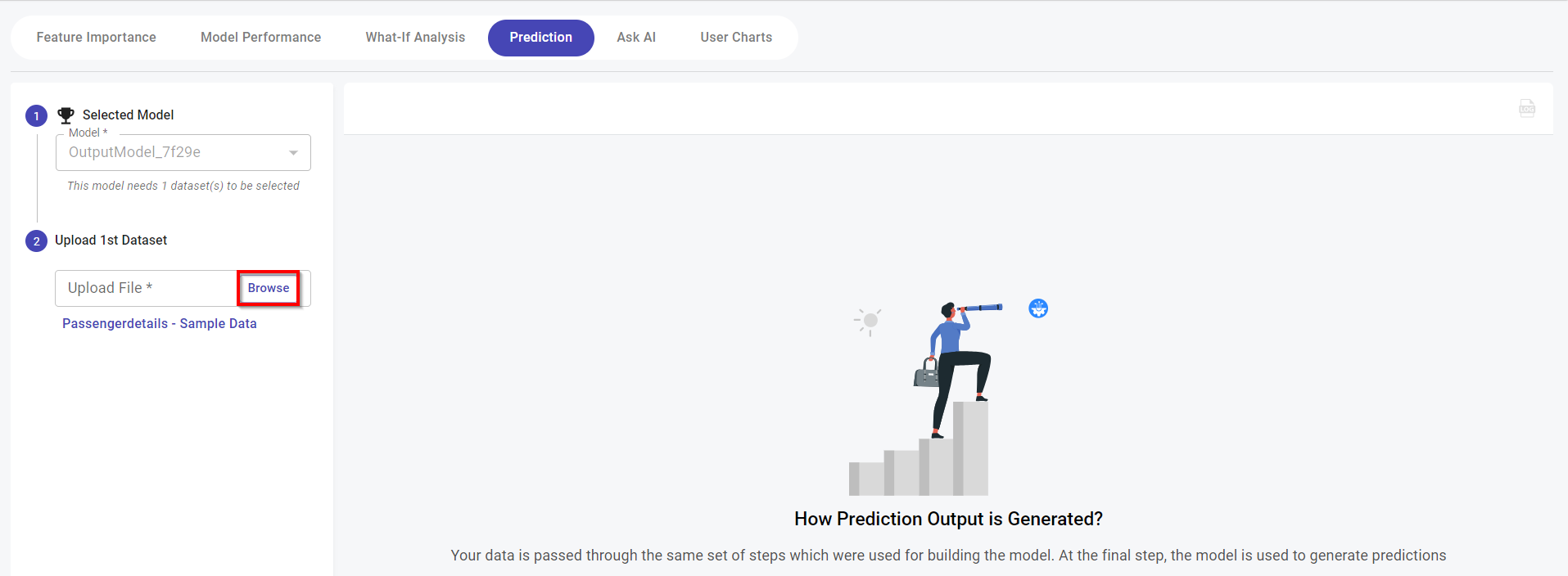Go to the What-If Analysis tab
1568x576 pixels.
point(415,38)
